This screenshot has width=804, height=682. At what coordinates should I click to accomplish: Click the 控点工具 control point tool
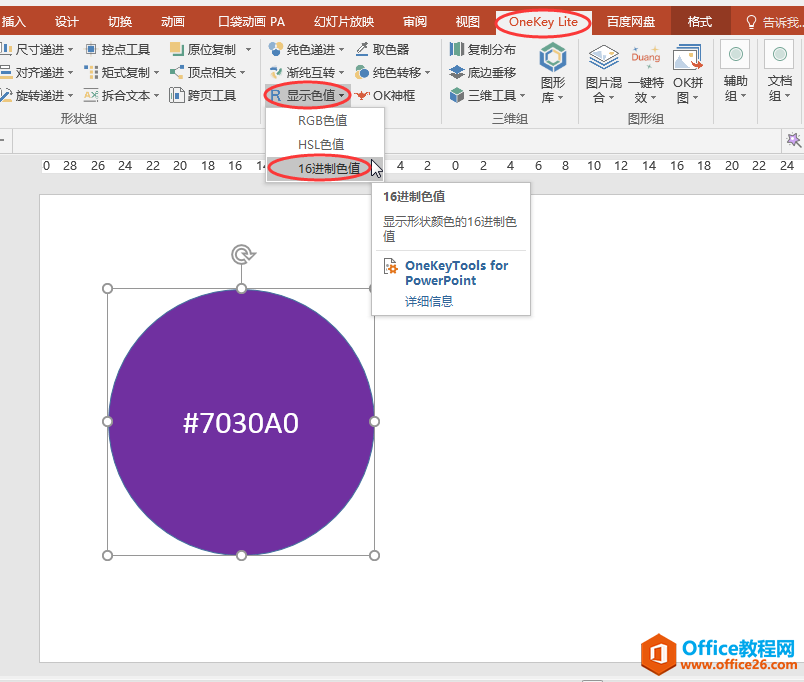[x=117, y=49]
